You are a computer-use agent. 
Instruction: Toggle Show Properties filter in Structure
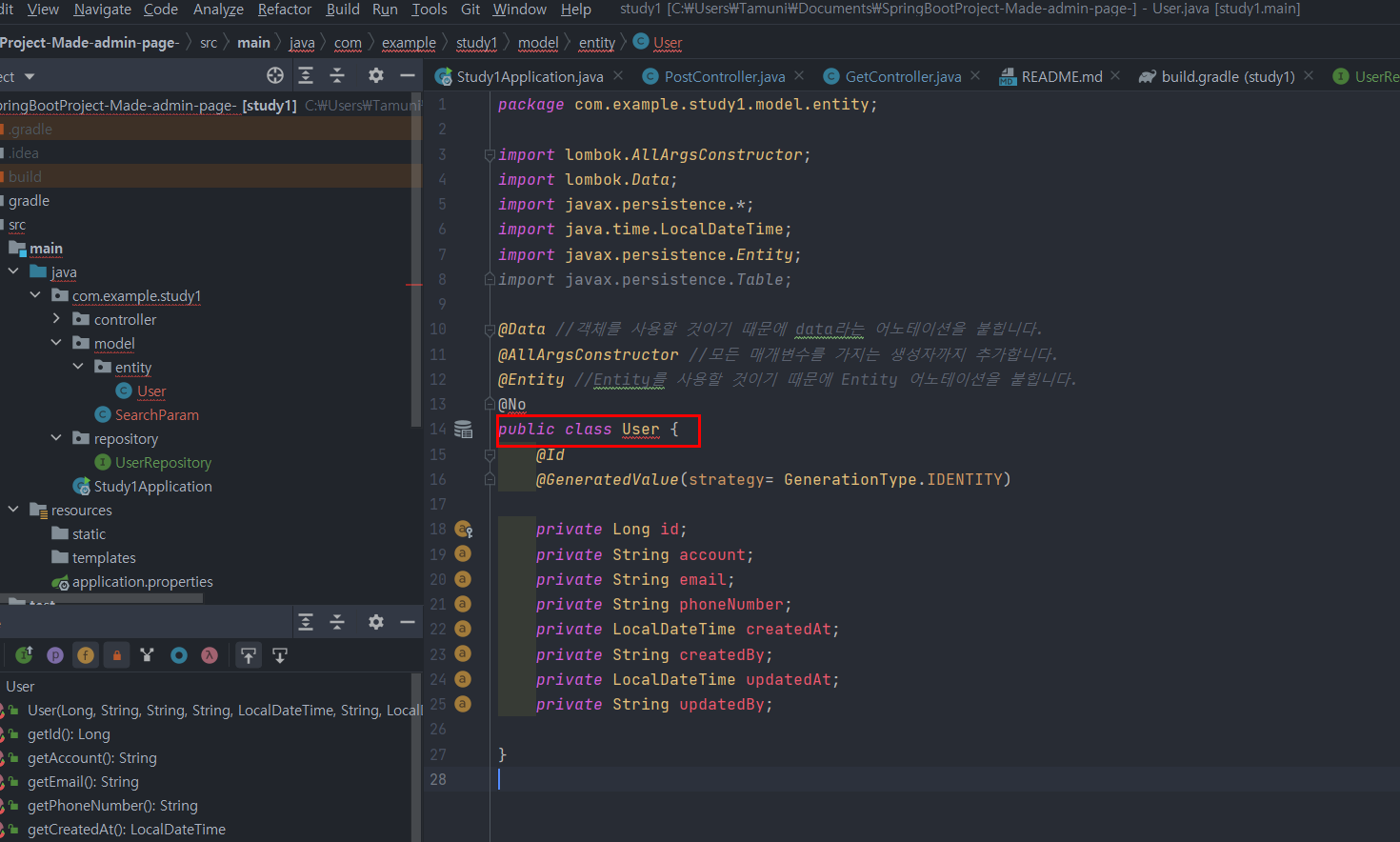55,655
